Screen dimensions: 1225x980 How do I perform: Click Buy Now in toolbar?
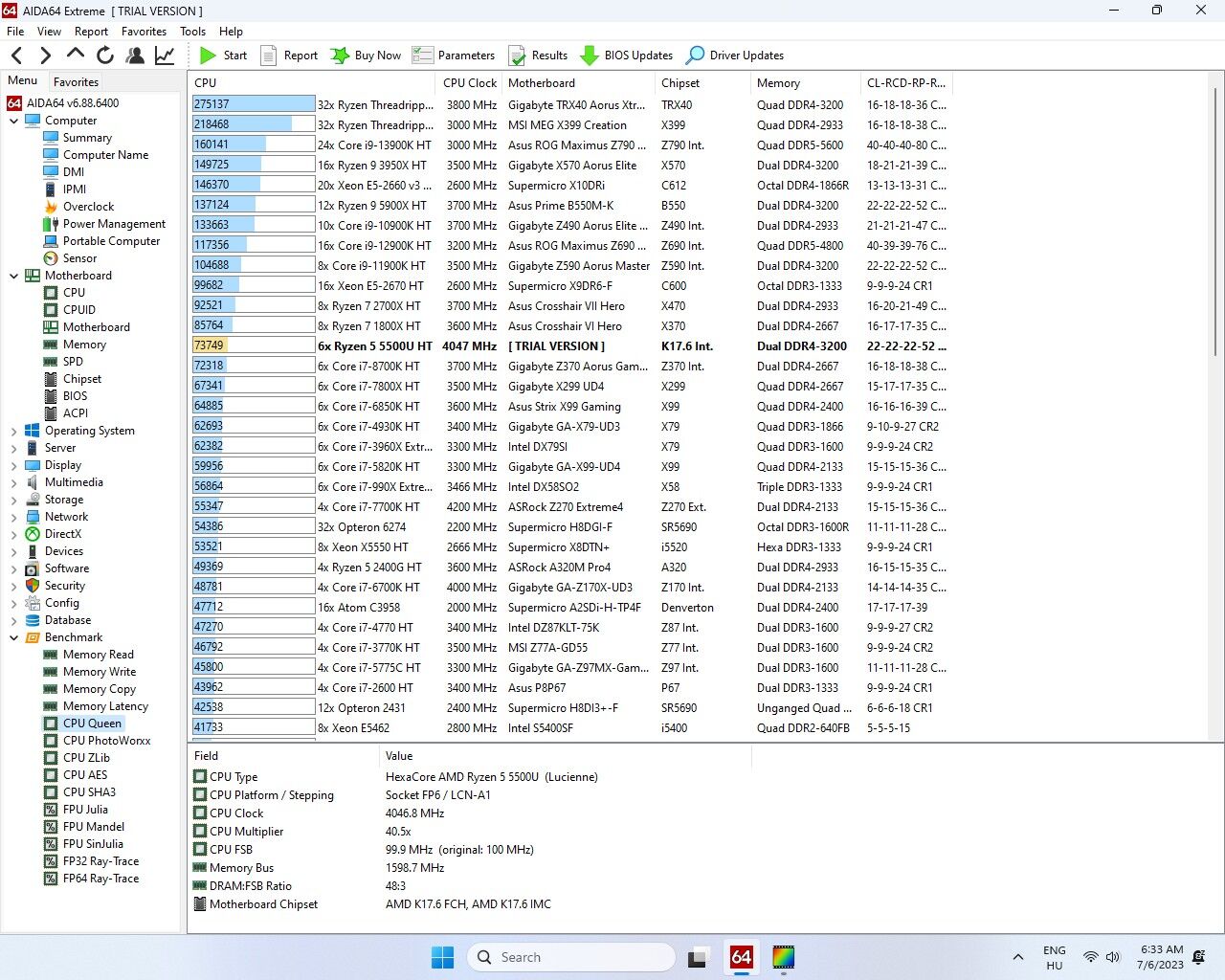pyautogui.click(x=366, y=56)
